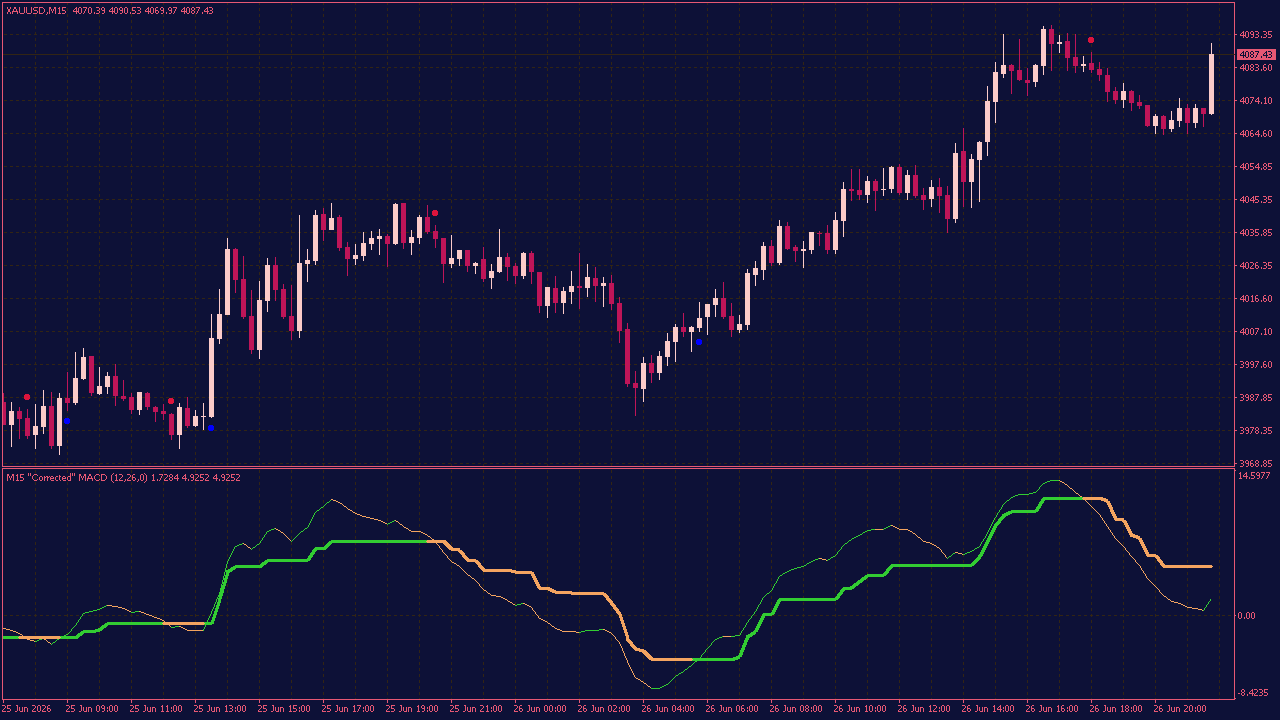Click the 26 Jun 14:00 time label
This screenshot has width=1280, height=720.
(x=989, y=708)
